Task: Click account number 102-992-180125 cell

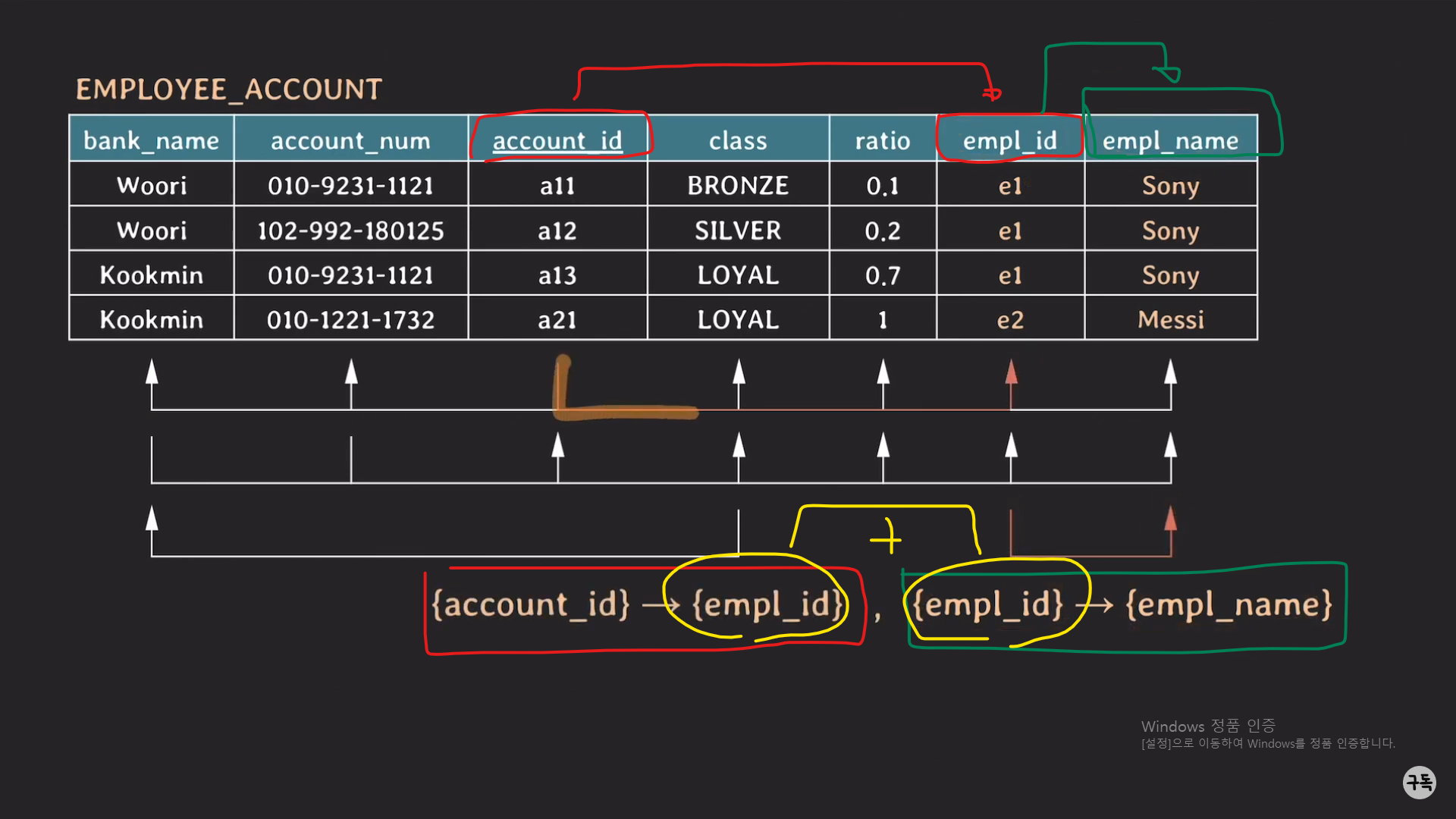Action: (x=350, y=231)
